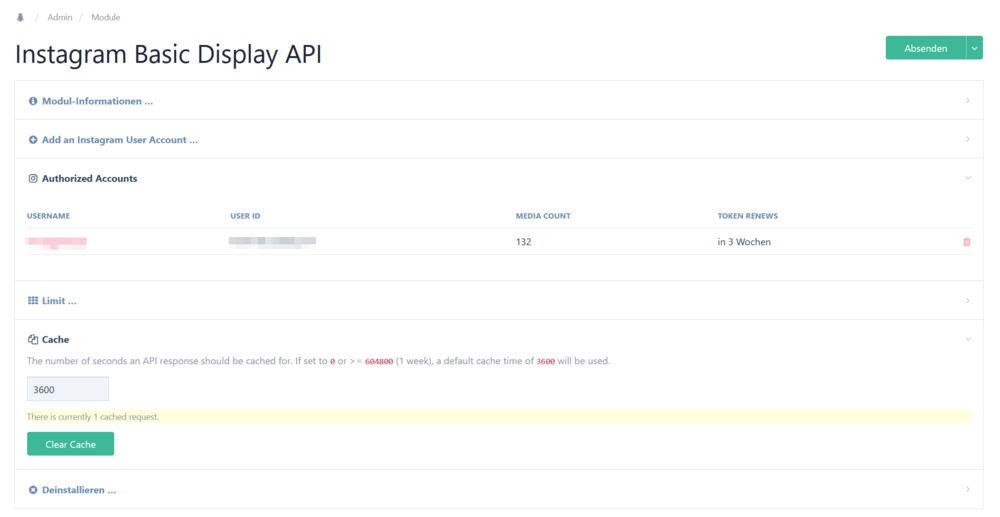Delete the authorized account via trash icon

tap(966, 242)
